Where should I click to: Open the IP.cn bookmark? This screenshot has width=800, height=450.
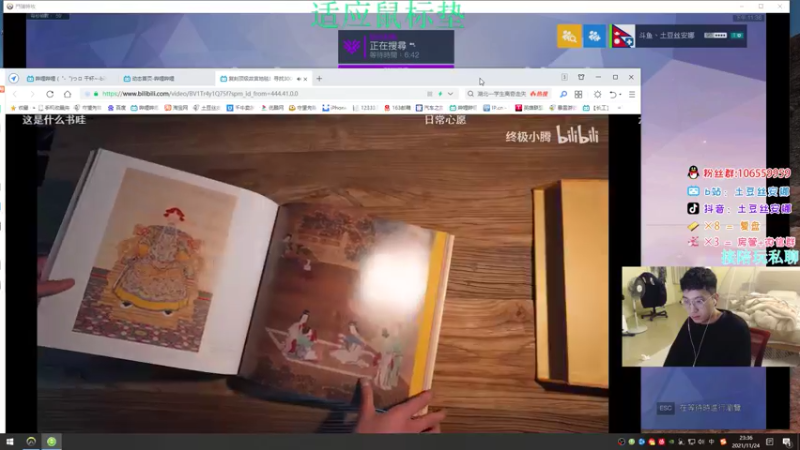tap(495, 108)
